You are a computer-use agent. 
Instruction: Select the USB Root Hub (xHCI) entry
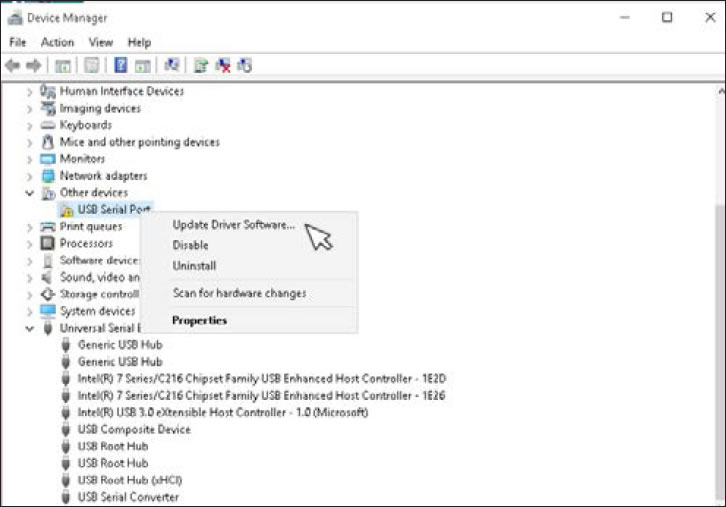[x=130, y=480]
